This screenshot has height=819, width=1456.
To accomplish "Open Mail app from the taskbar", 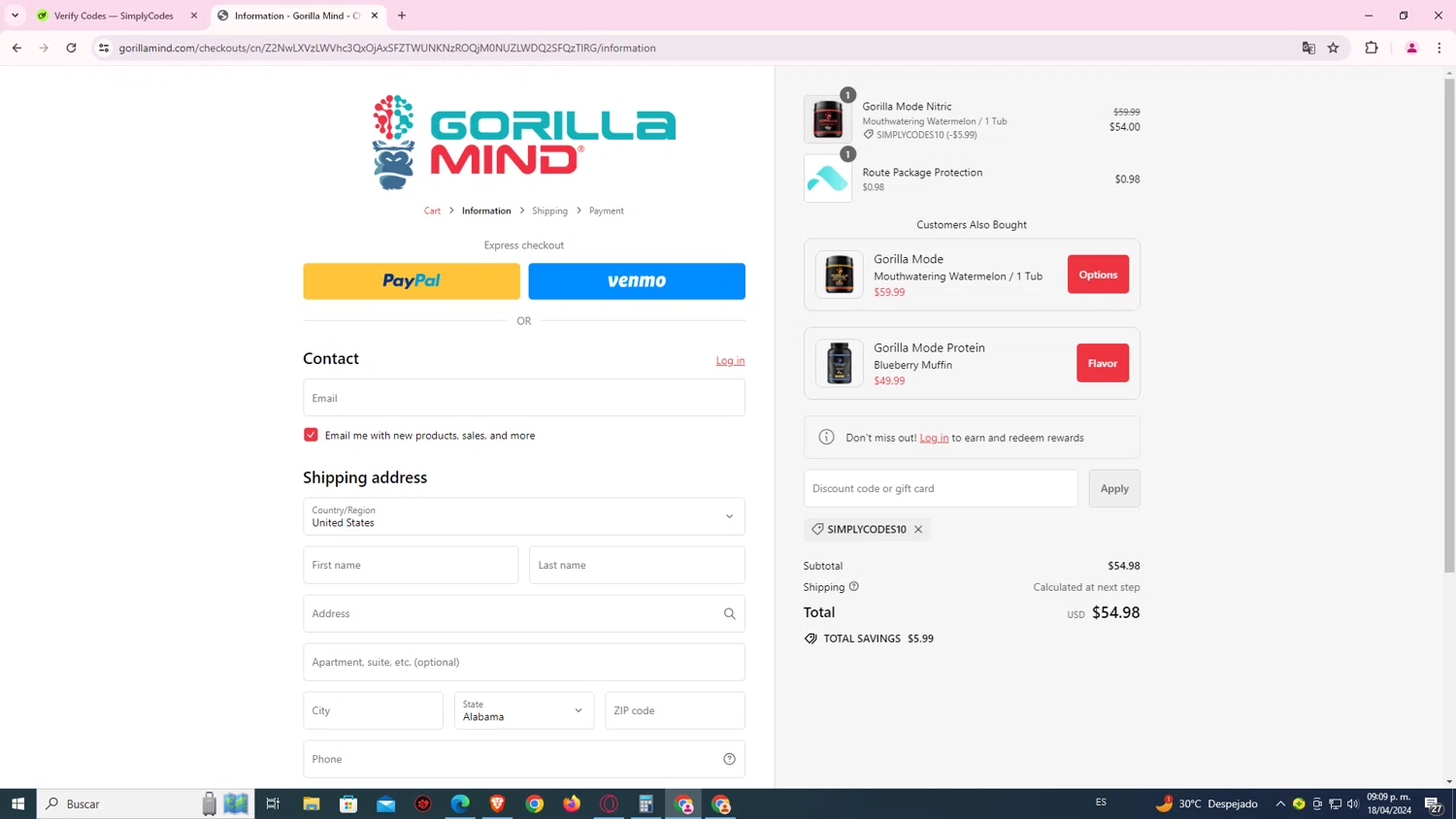I will (386, 803).
